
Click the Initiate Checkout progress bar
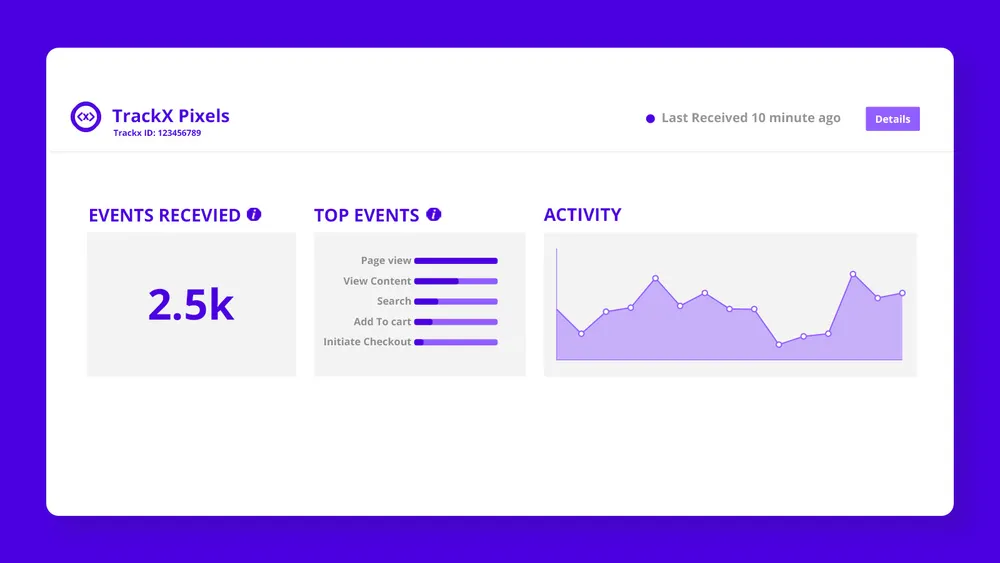coord(456,342)
